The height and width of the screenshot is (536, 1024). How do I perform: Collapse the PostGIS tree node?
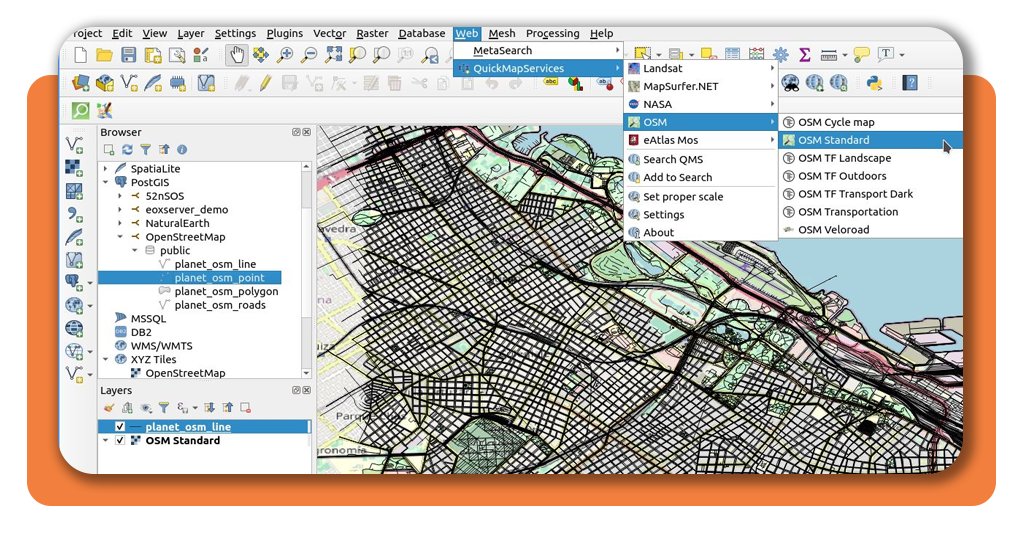point(106,182)
